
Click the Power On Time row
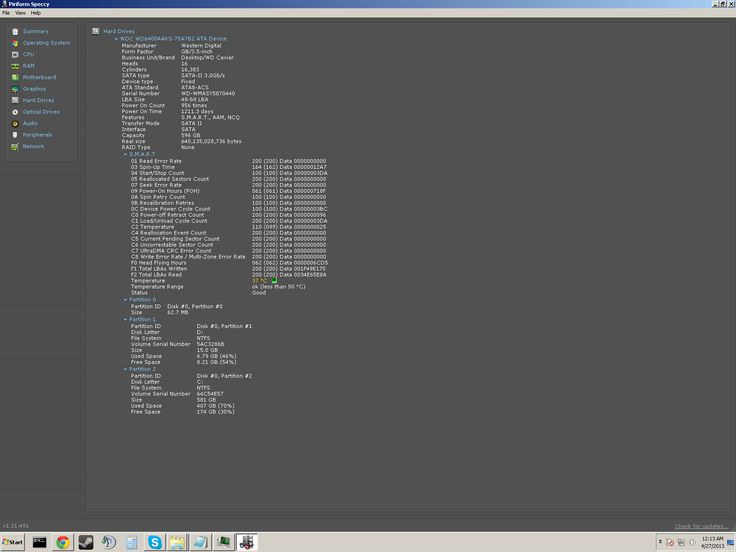click(168, 112)
